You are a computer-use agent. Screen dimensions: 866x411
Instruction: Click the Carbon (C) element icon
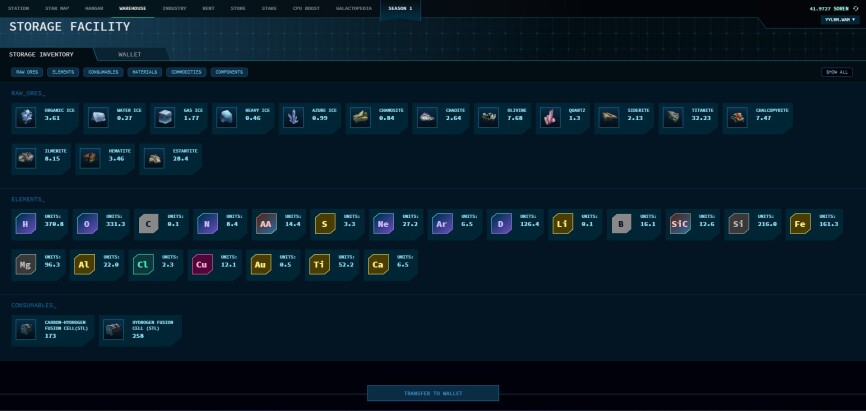point(149,224)
